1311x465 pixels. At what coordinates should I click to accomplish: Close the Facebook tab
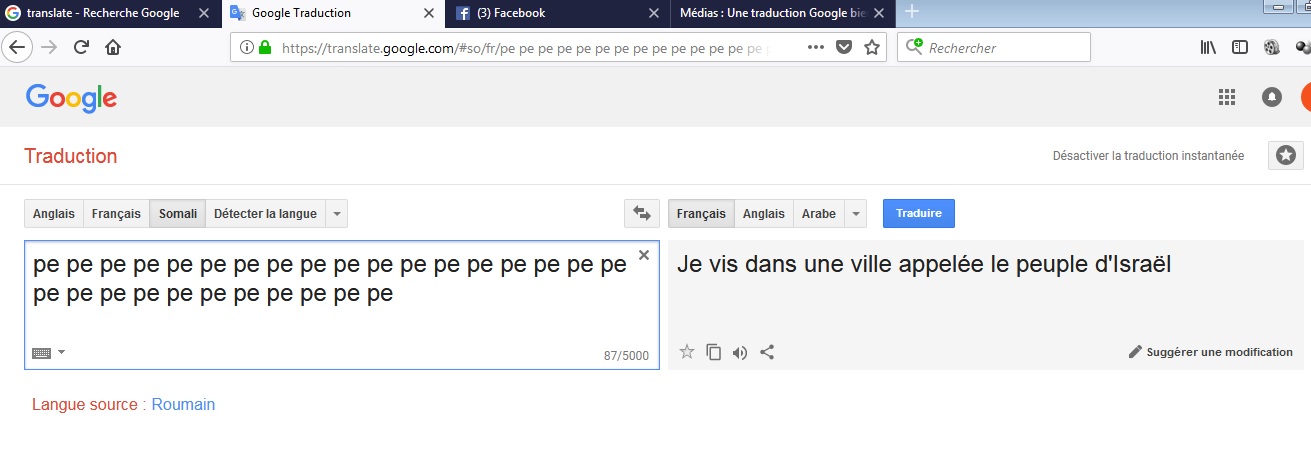coord(654,13)
